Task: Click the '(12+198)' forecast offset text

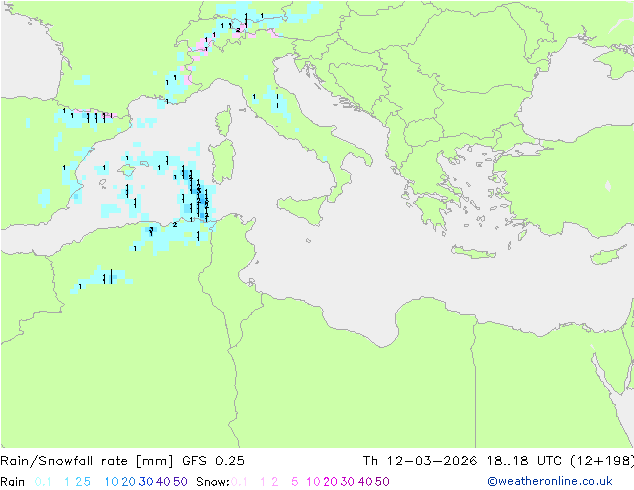Action: tap(602, 461)
